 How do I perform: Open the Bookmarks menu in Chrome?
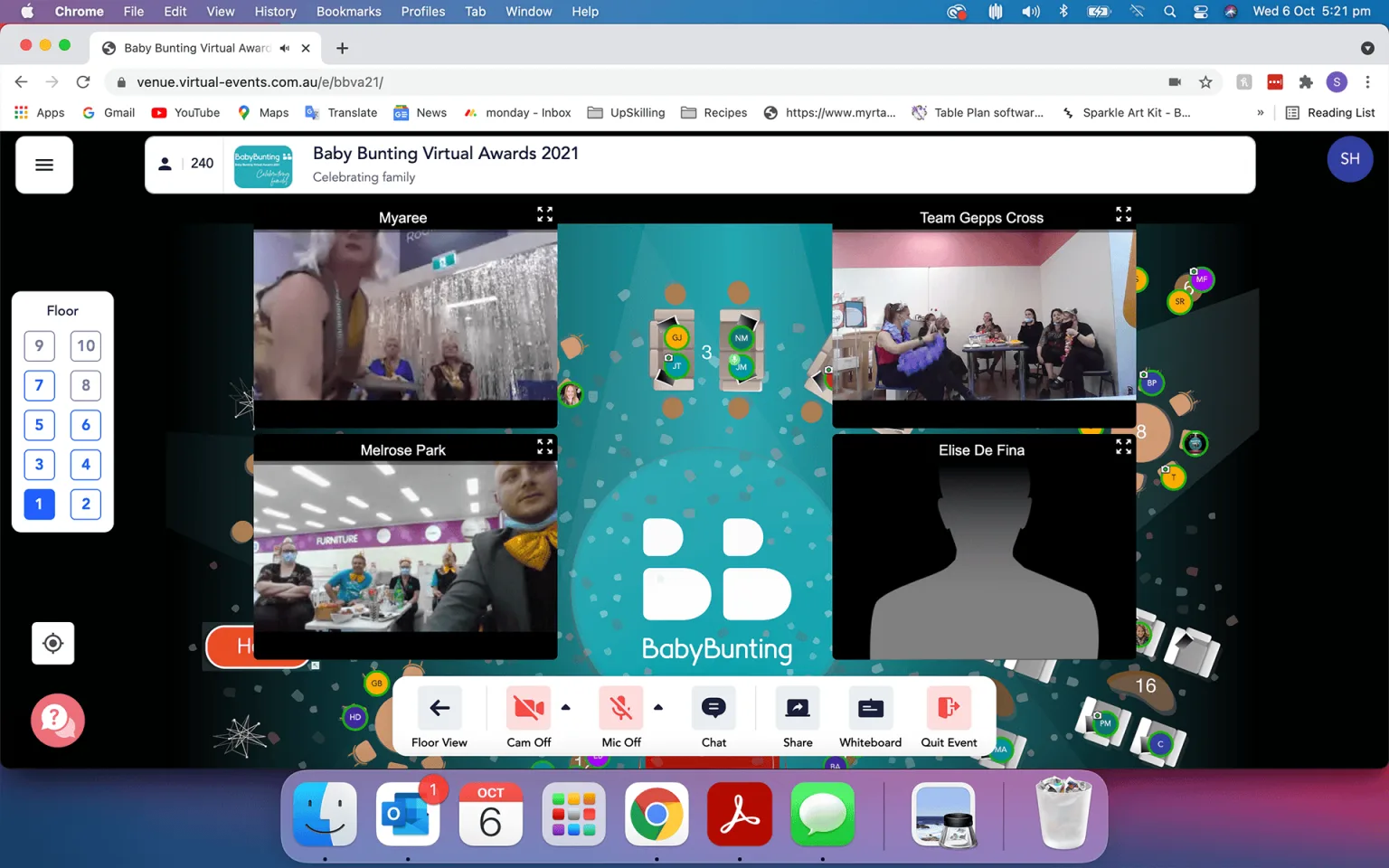click(348, 12)
